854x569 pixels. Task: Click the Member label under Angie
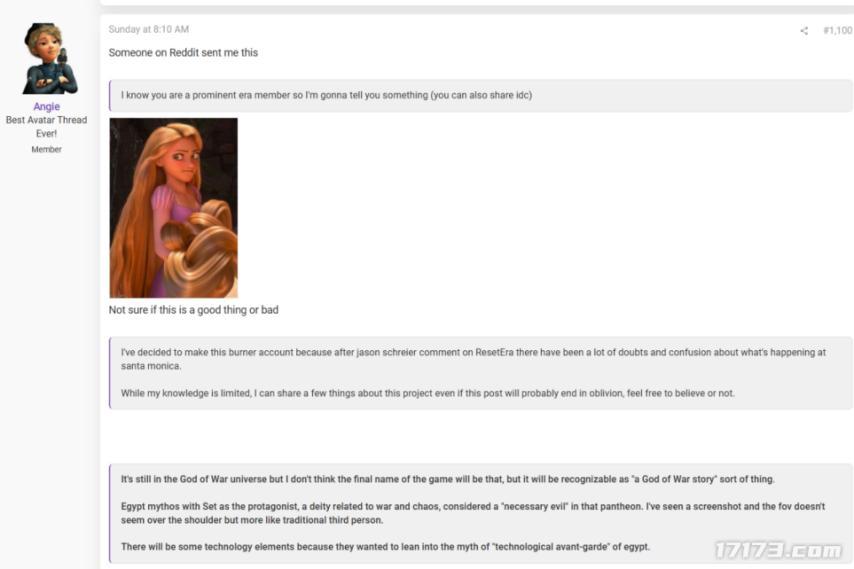point(46,149)
